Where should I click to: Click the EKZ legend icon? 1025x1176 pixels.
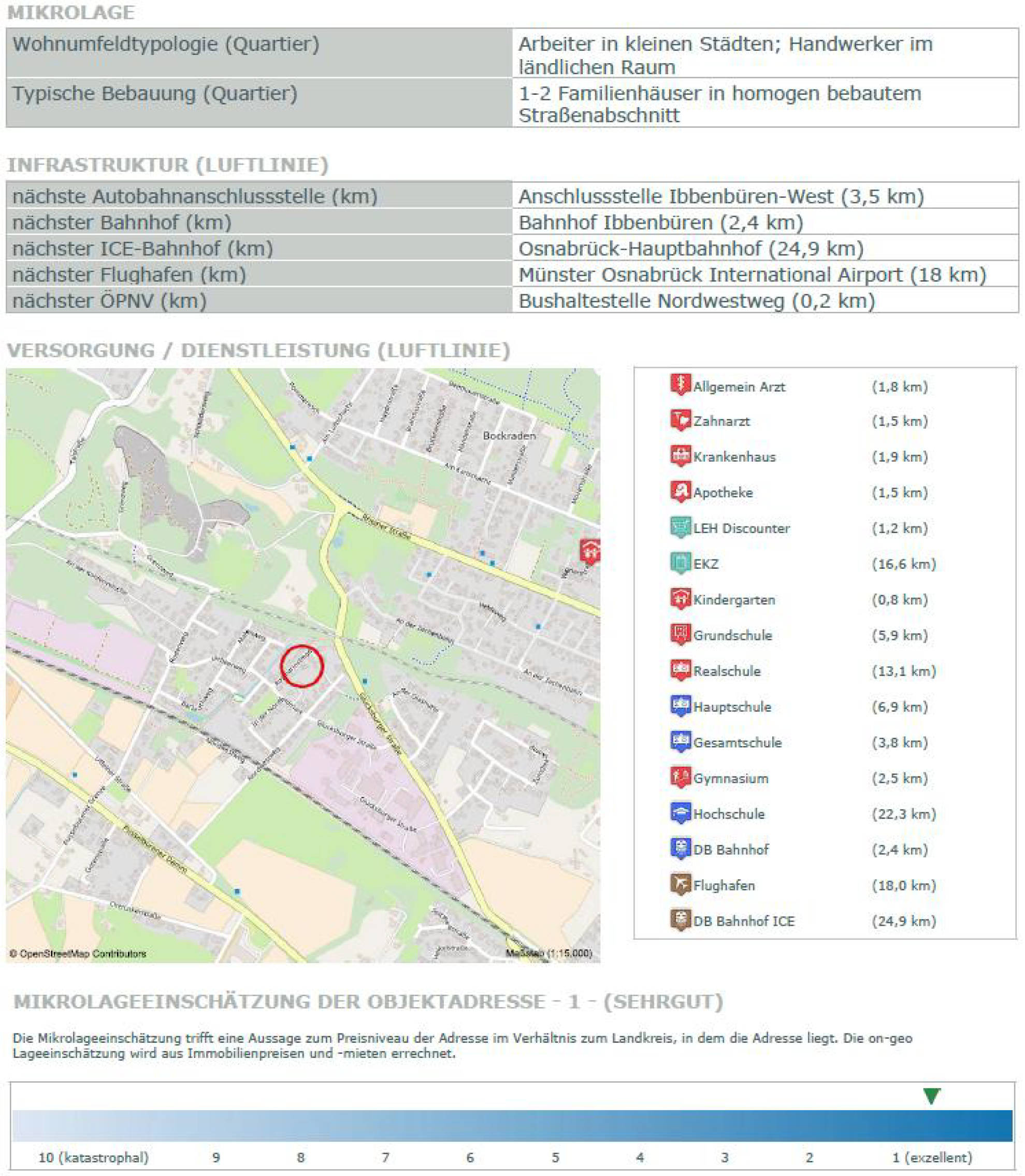coord(680,564)
